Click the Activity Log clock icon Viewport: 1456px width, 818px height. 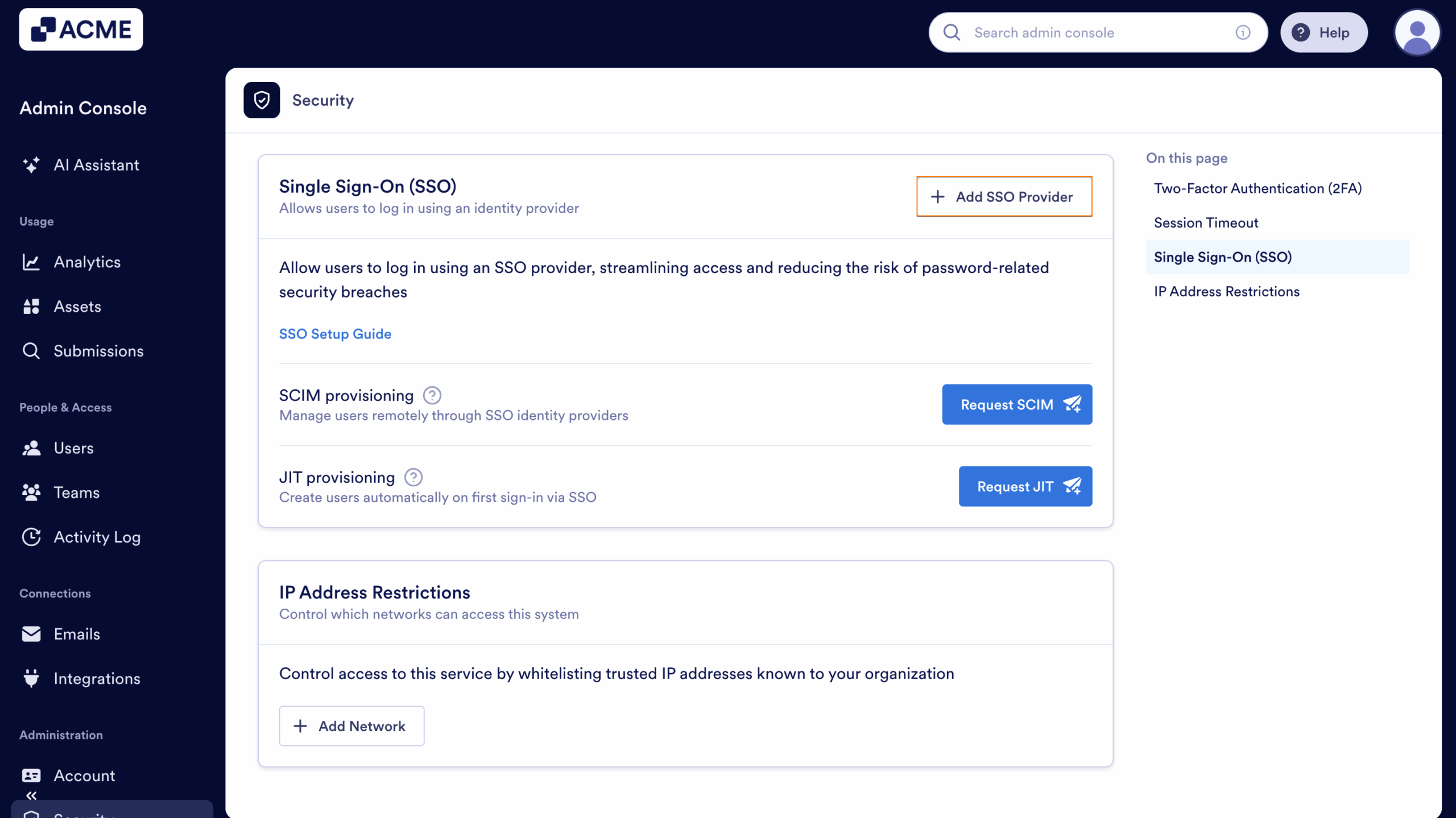coord(32,536)
